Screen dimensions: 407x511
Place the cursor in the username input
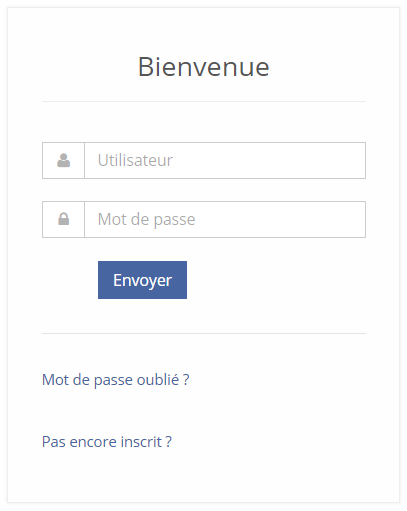[x=225, y=160]
